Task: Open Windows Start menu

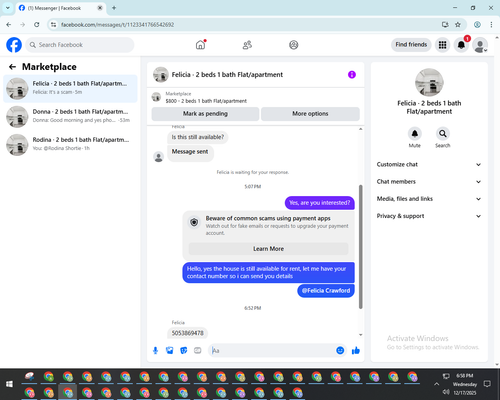Action: click(x=9, y=384)
